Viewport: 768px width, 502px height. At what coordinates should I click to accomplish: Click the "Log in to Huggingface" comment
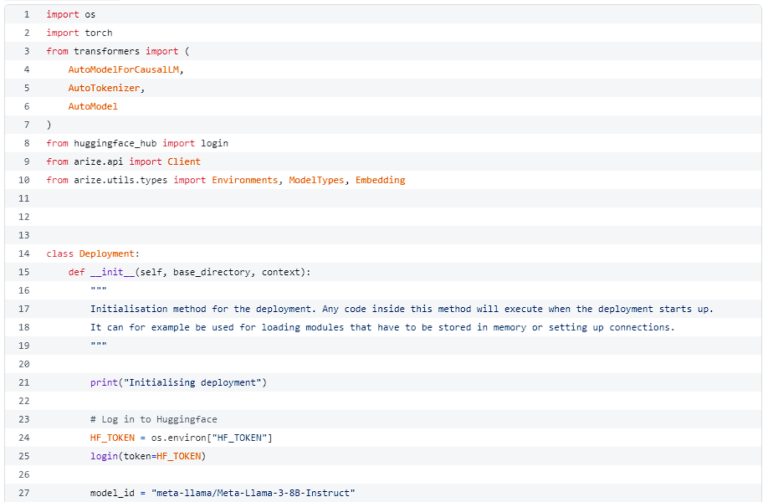point(153,420)
